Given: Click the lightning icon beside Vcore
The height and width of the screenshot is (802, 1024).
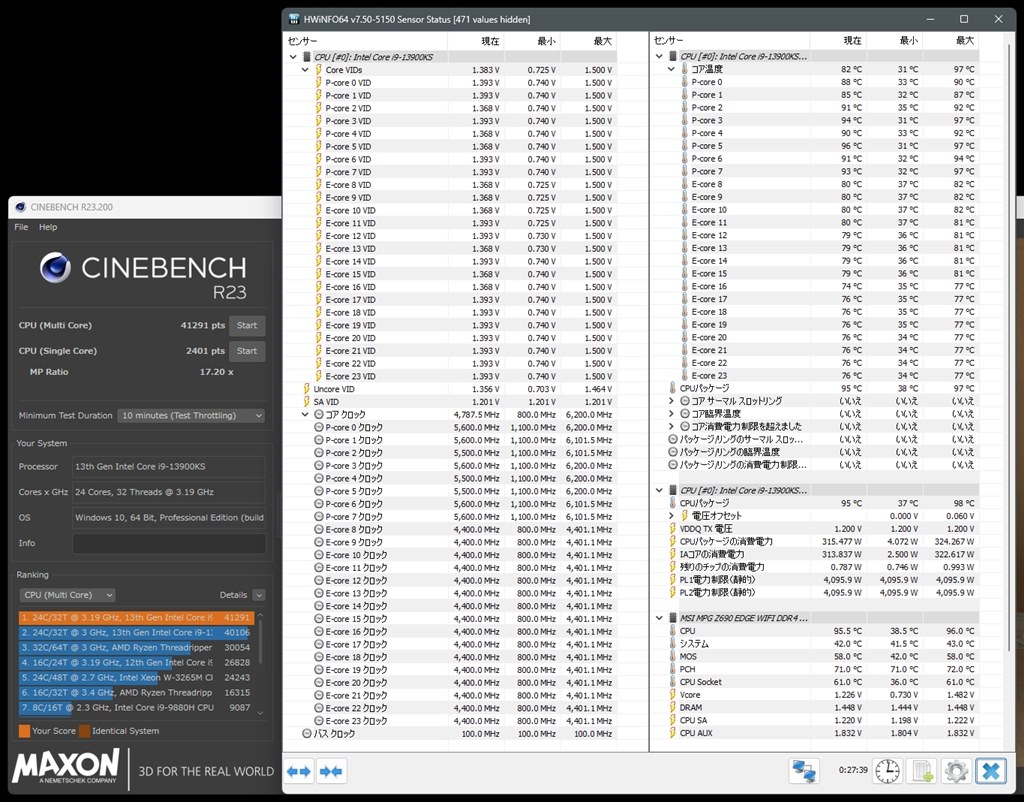Looking at the screenshot, I should (x=673, y=695).
